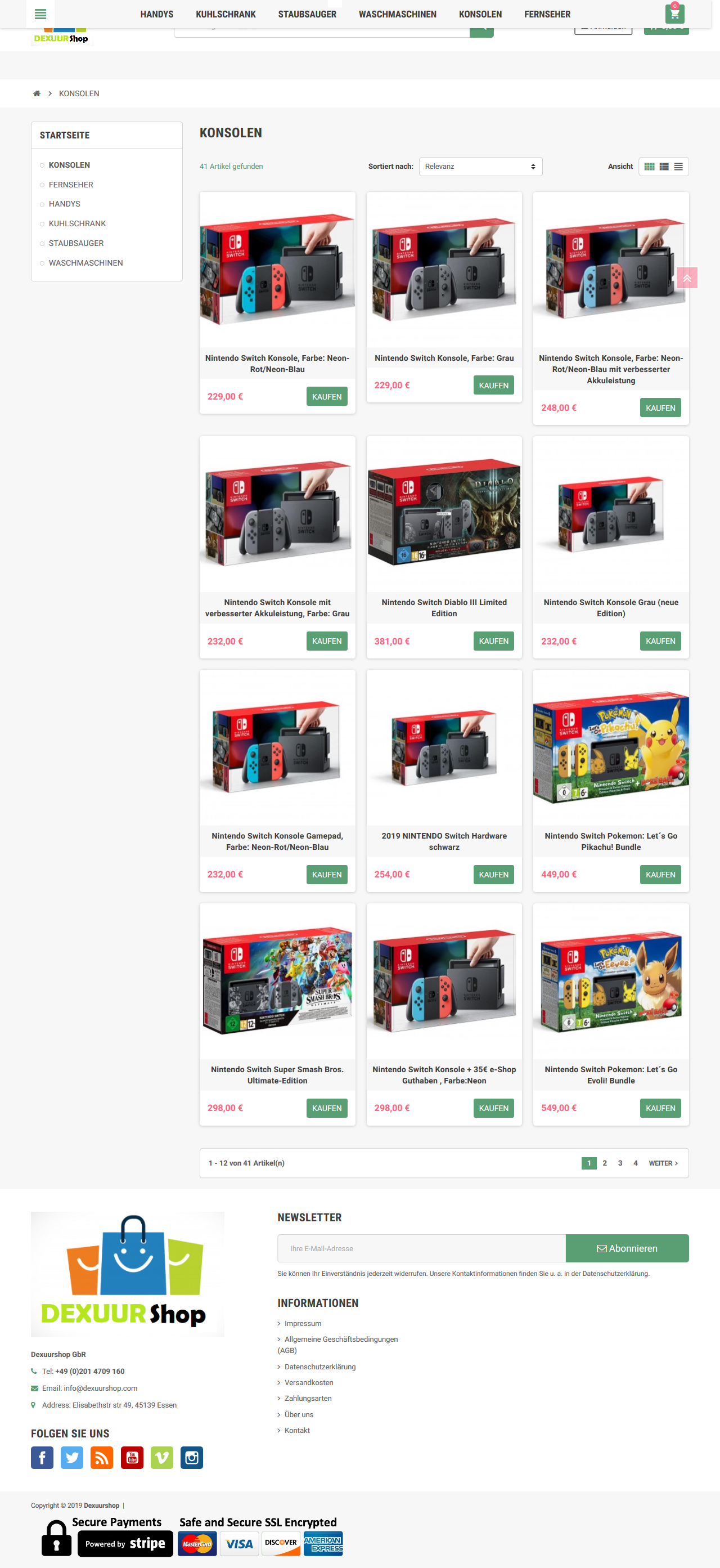The height and width of the screenshot is (1568, 720).
Task: Open the YouTube social icon
Action: tap(132, 1457)
